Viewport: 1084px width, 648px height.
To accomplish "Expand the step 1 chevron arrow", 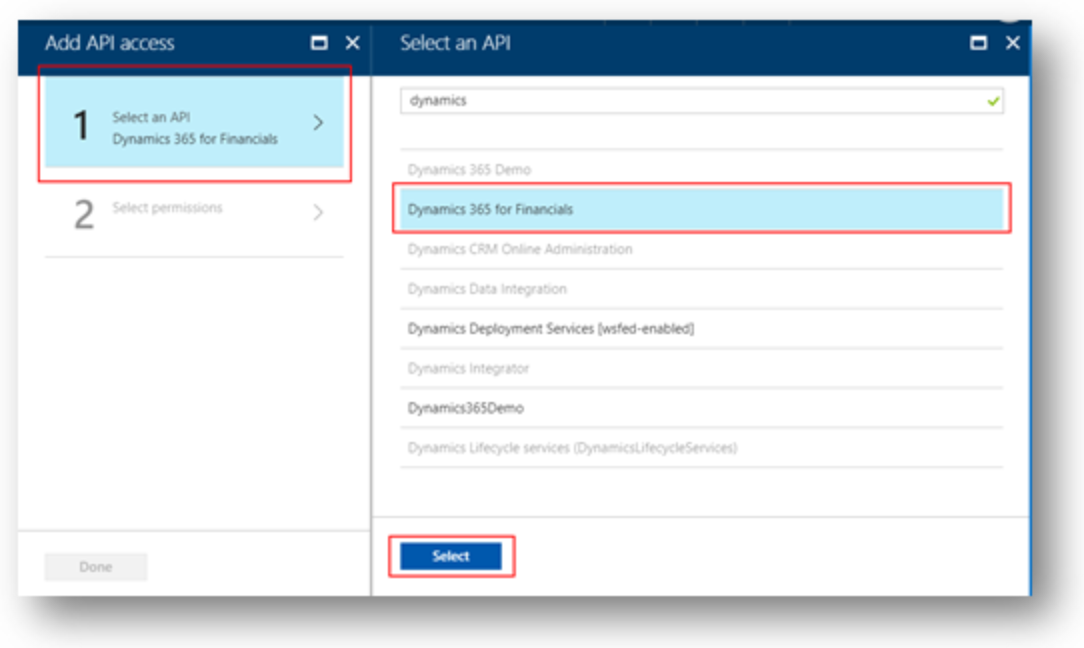I will [x=318, y=122].
